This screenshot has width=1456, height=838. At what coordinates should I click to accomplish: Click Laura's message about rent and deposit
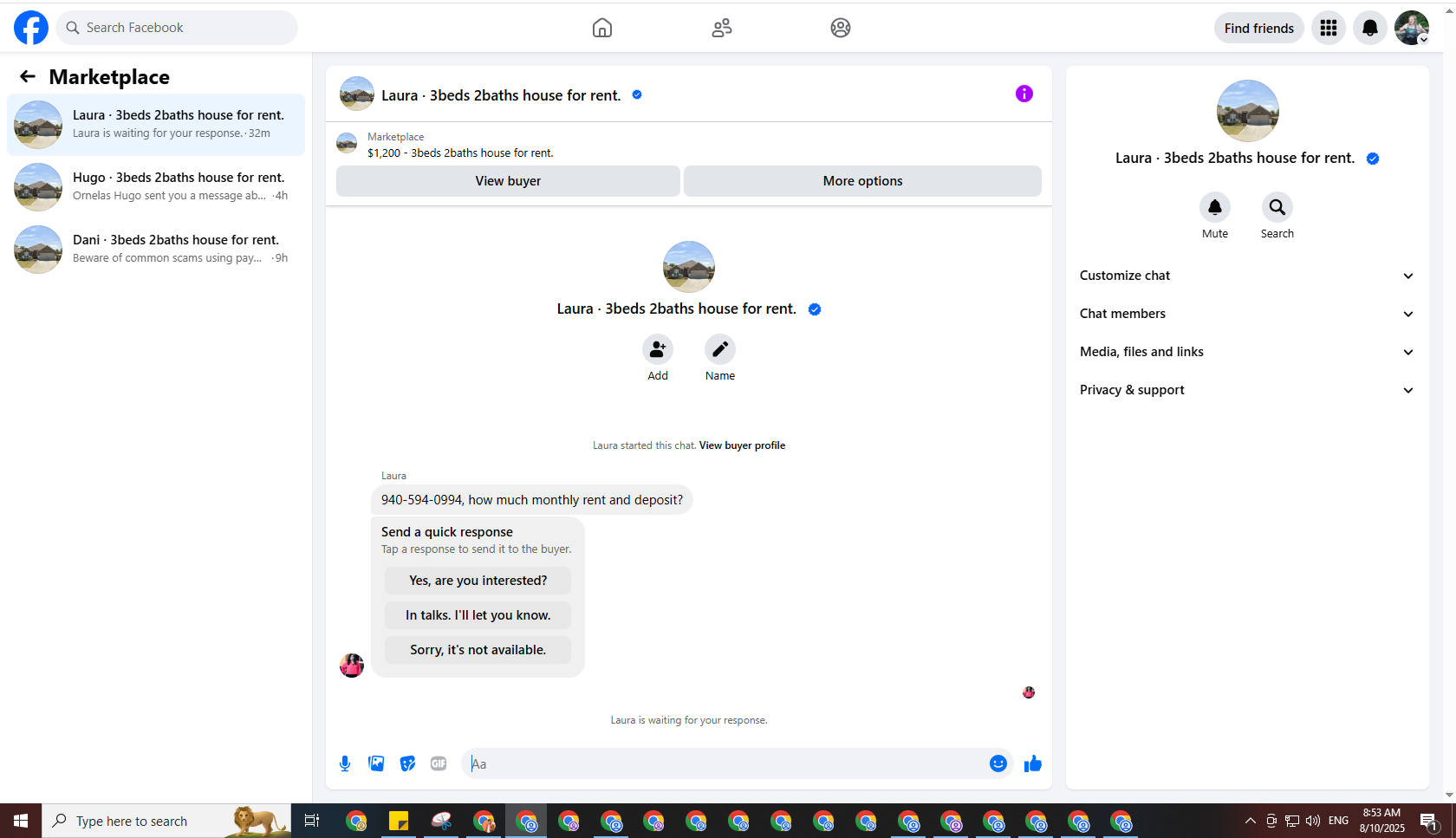(532, 500)
